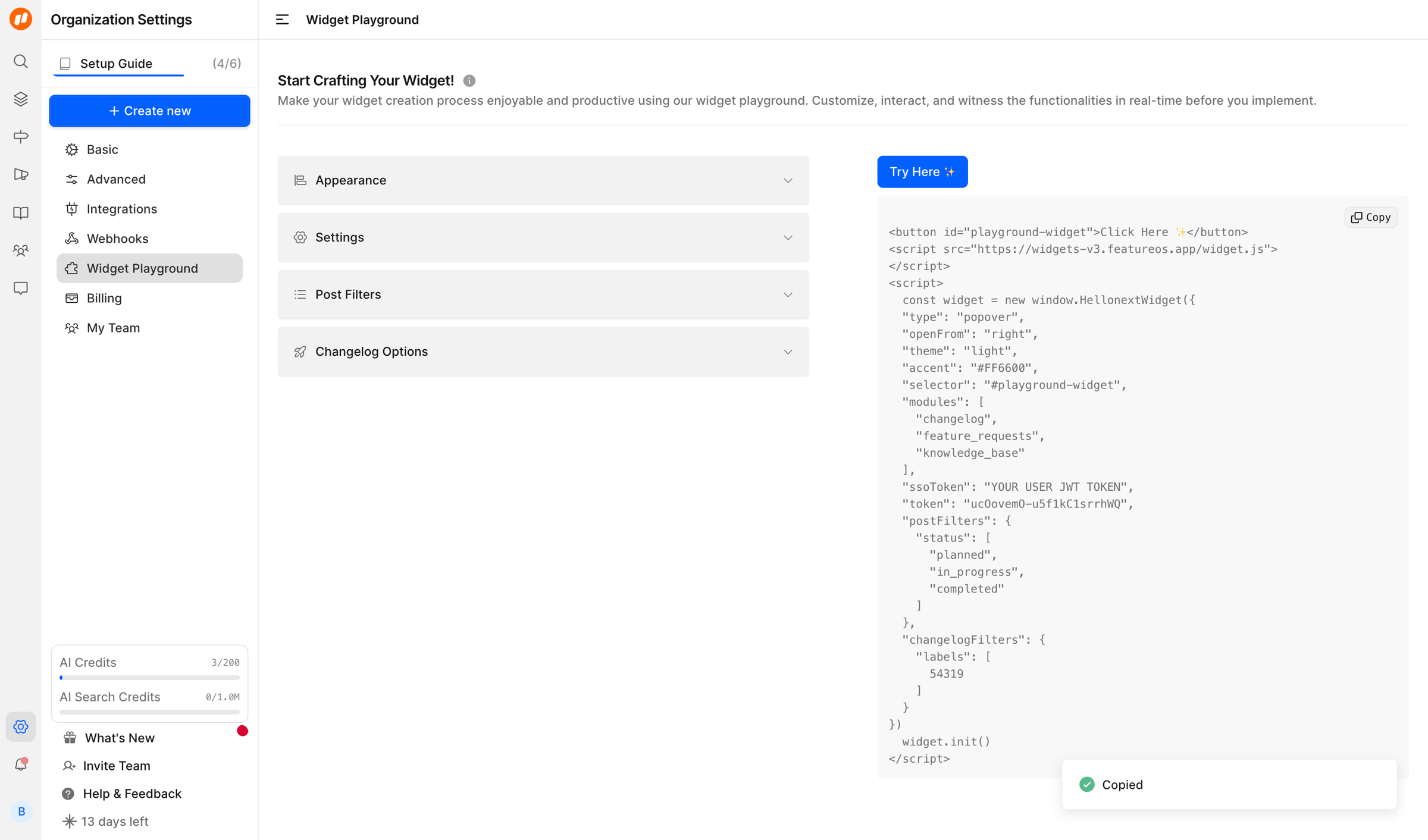The height and width of the screenshot is (840, 1428).
Task: Open the user avatar B
Action: pos(21,811)
